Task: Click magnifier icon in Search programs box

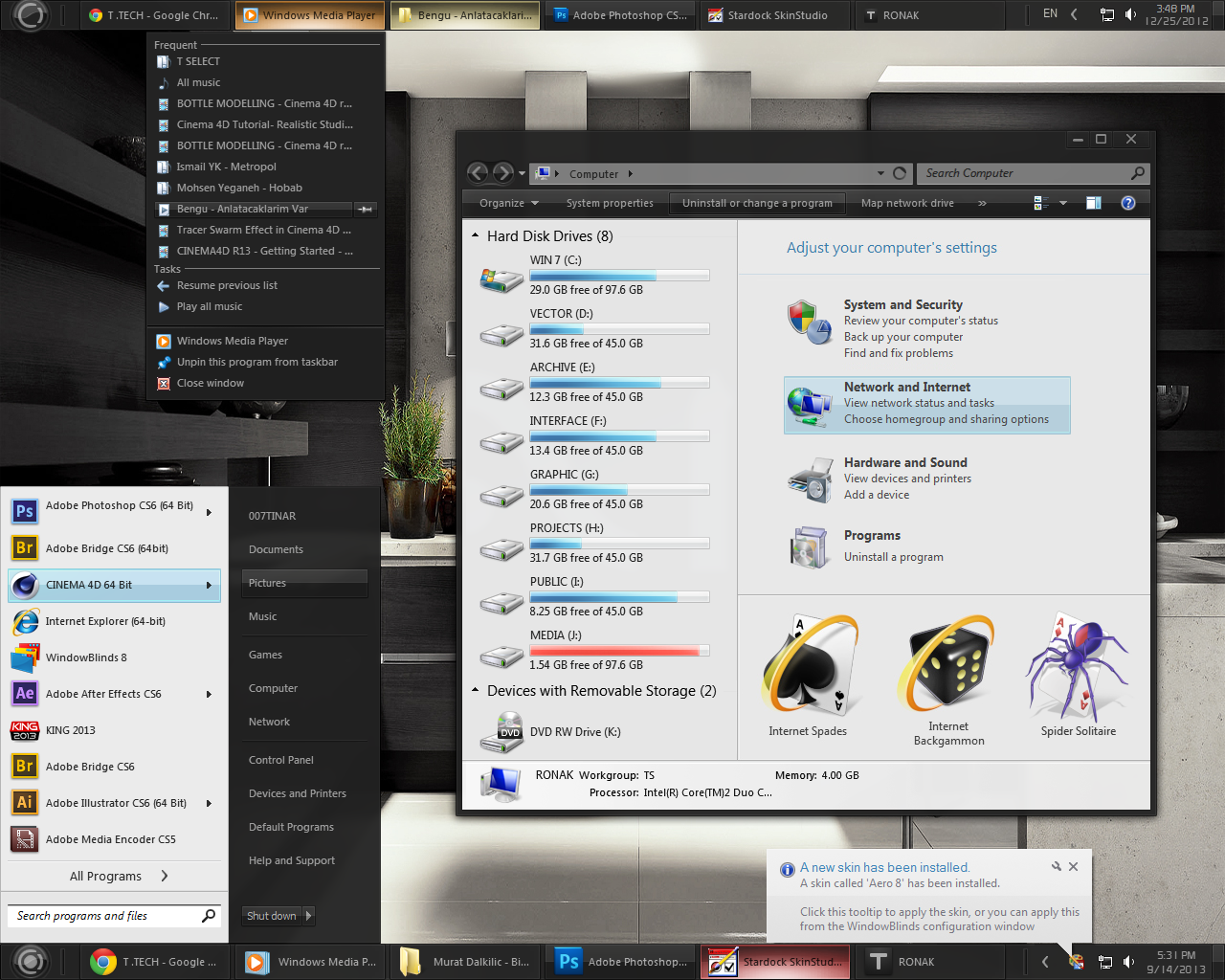Action: click(209, 916)
